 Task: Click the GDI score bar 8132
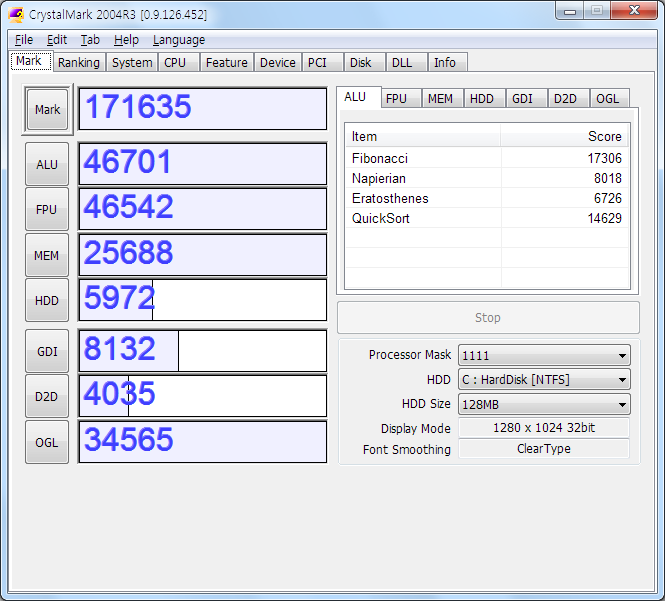pyautogui.click(x=203, y=351)
